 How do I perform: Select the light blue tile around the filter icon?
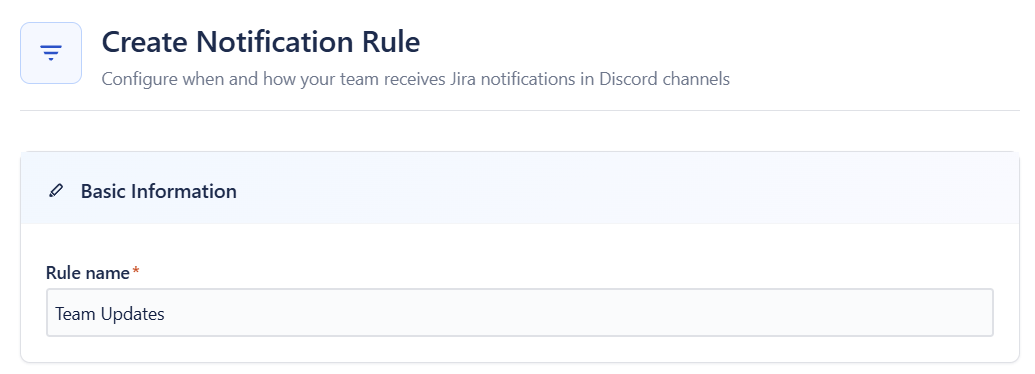[x=51, y=53]
